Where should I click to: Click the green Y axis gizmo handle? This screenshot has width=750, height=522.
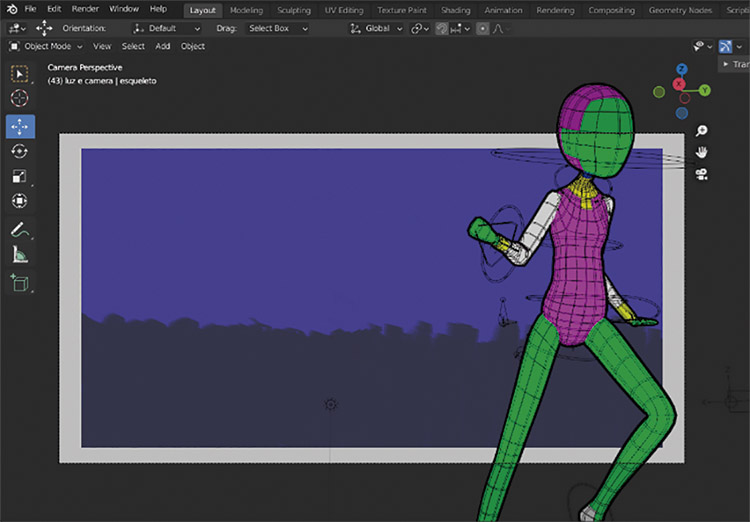click(x=705, y=90)
